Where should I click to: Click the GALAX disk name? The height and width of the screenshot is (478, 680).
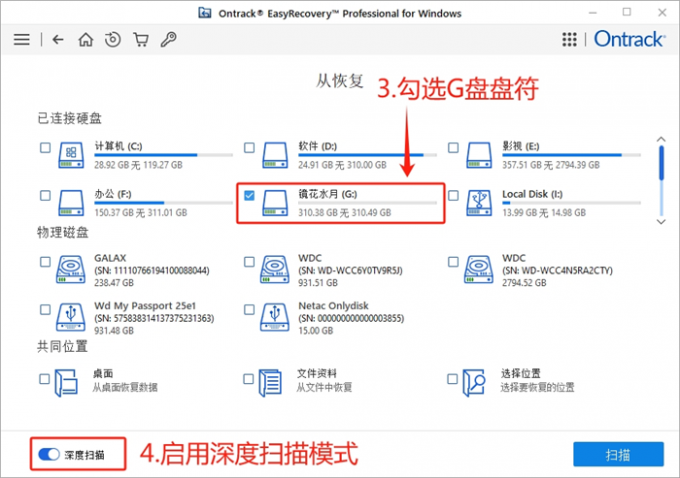click(x=110, y=258)
